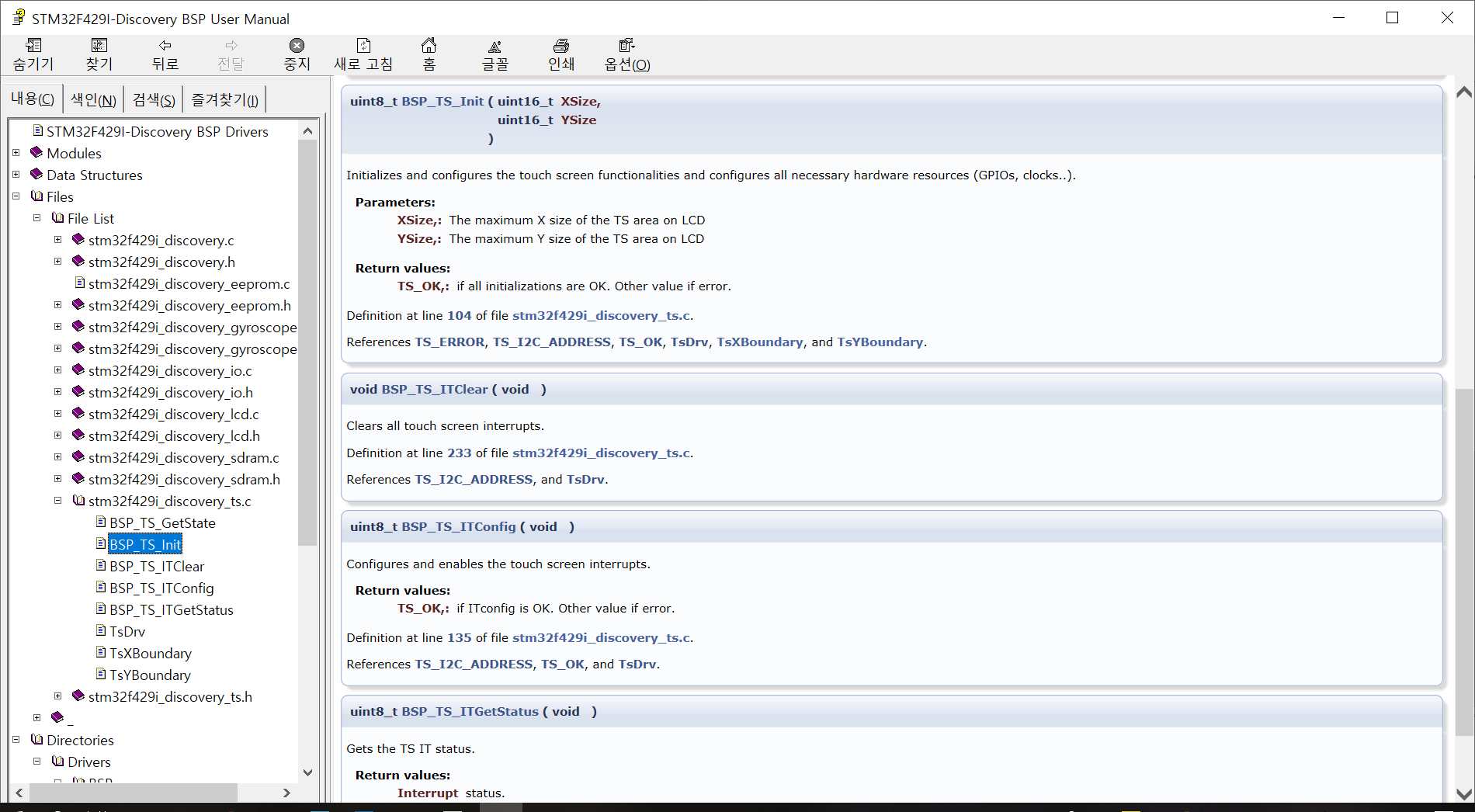The width and height of the screenshot is (1475, 812).
Task: Open the TS_ERROR reference link
Action: (449, 342)
